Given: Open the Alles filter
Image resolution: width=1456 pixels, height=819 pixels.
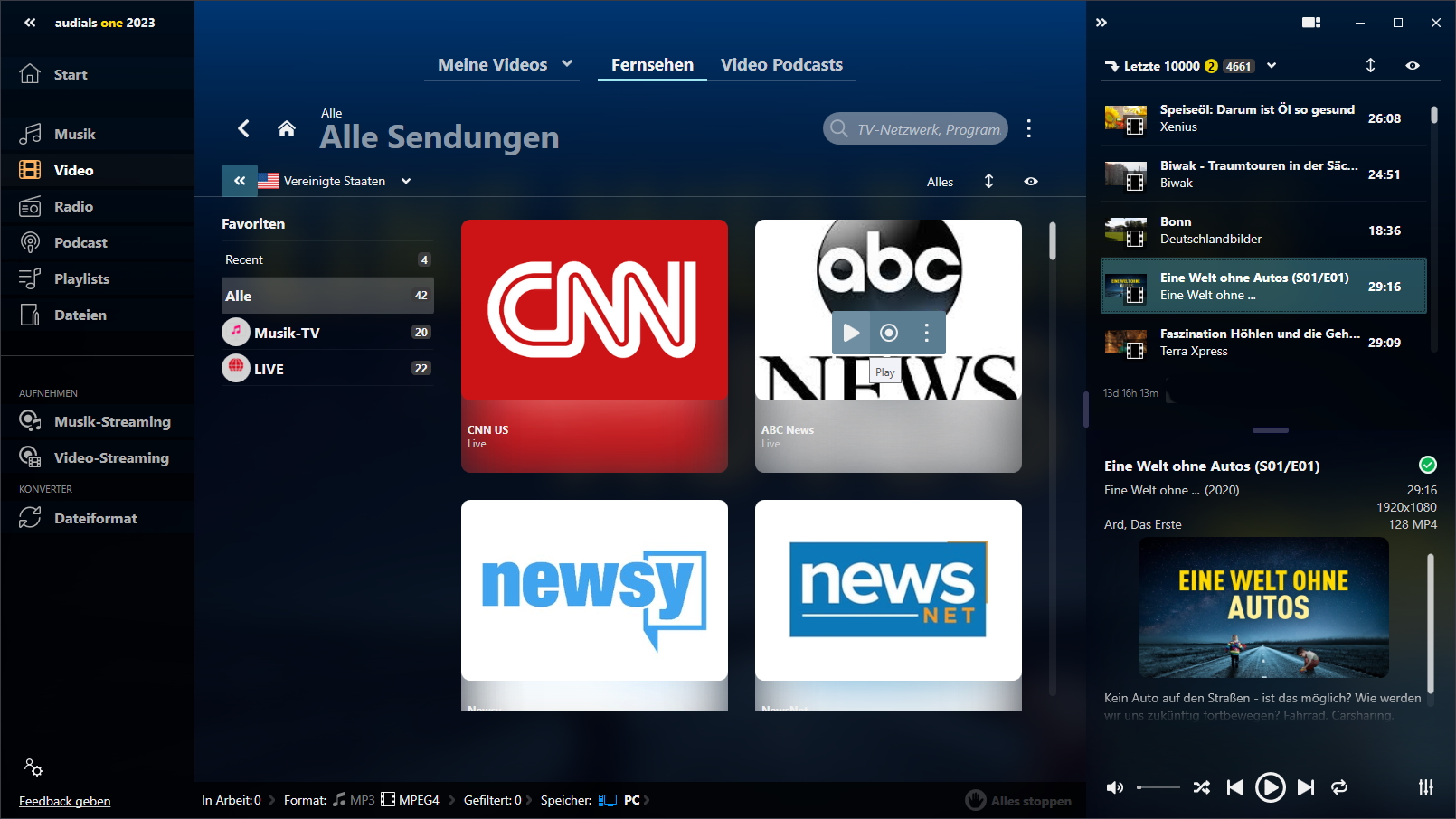Looking at the screenshot, I should click(x=940, y=182).
